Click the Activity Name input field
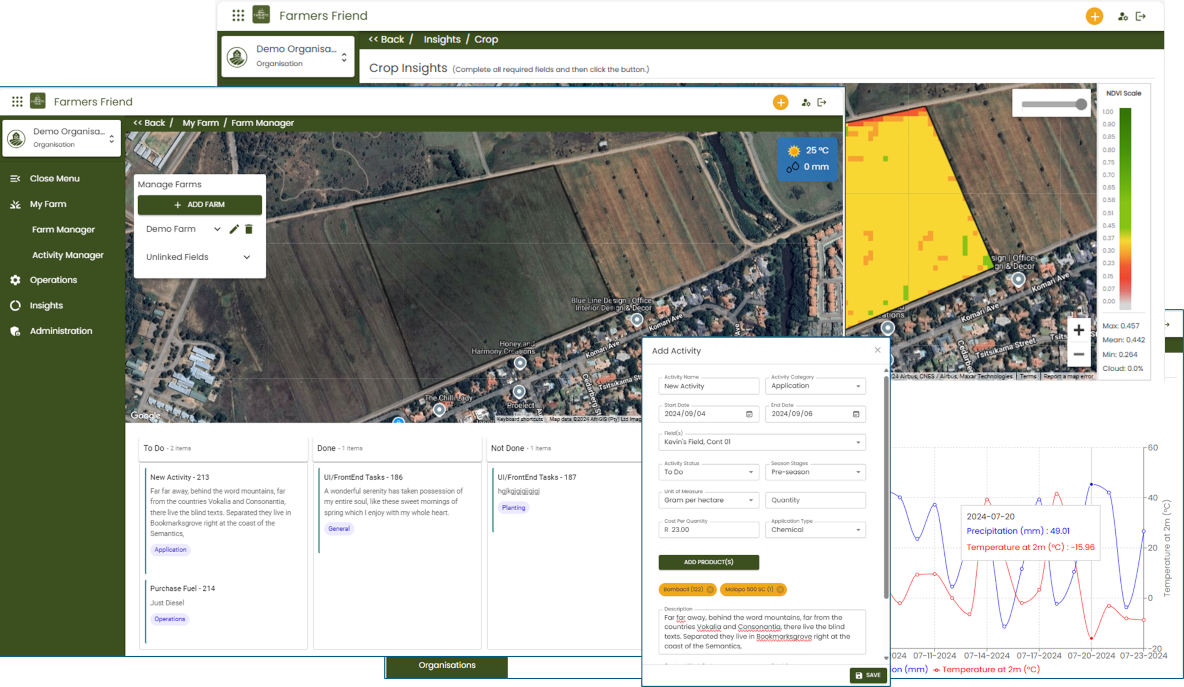 [x=708, y=385]
